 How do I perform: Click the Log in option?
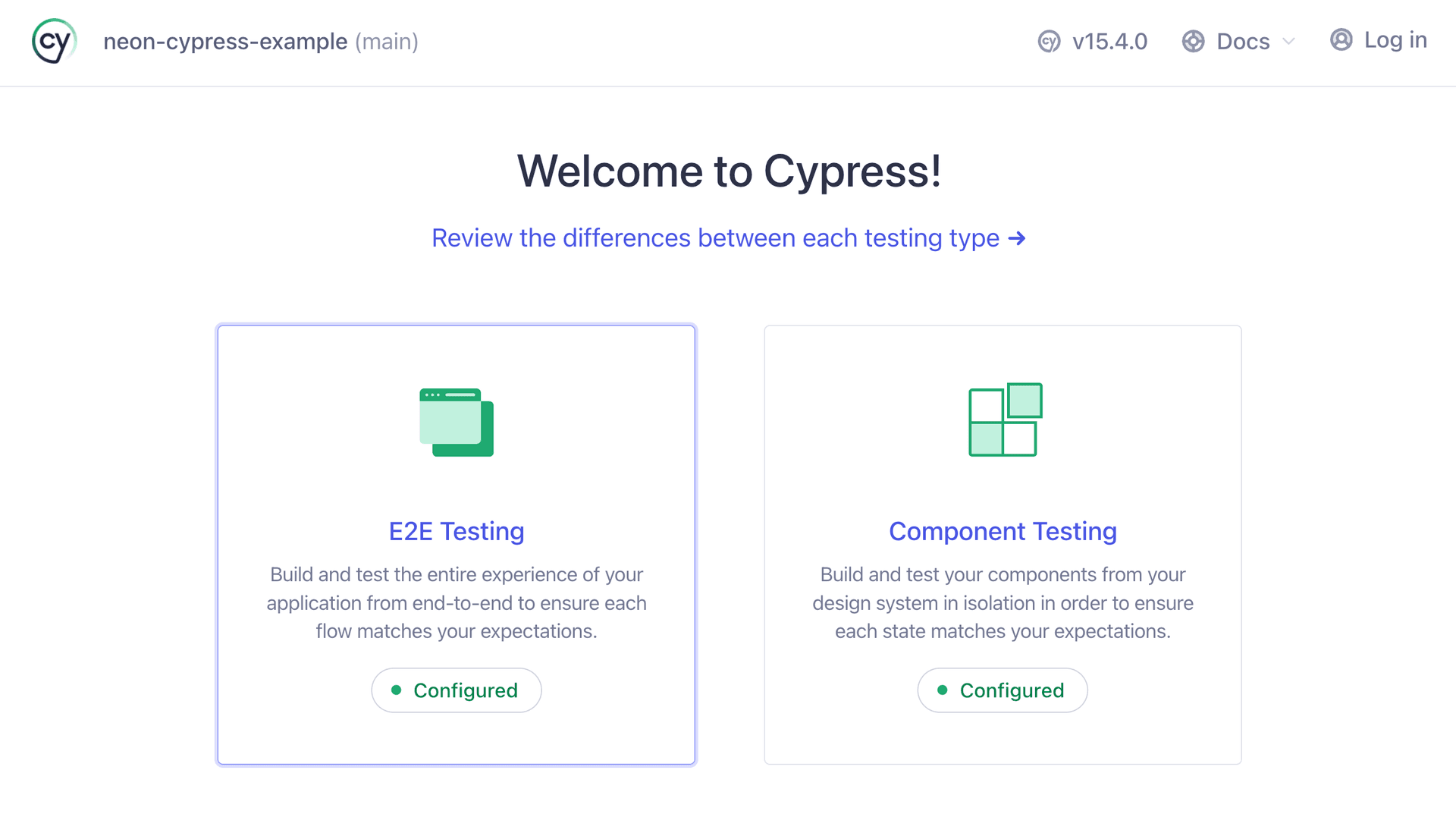(x=1395, y=40)
